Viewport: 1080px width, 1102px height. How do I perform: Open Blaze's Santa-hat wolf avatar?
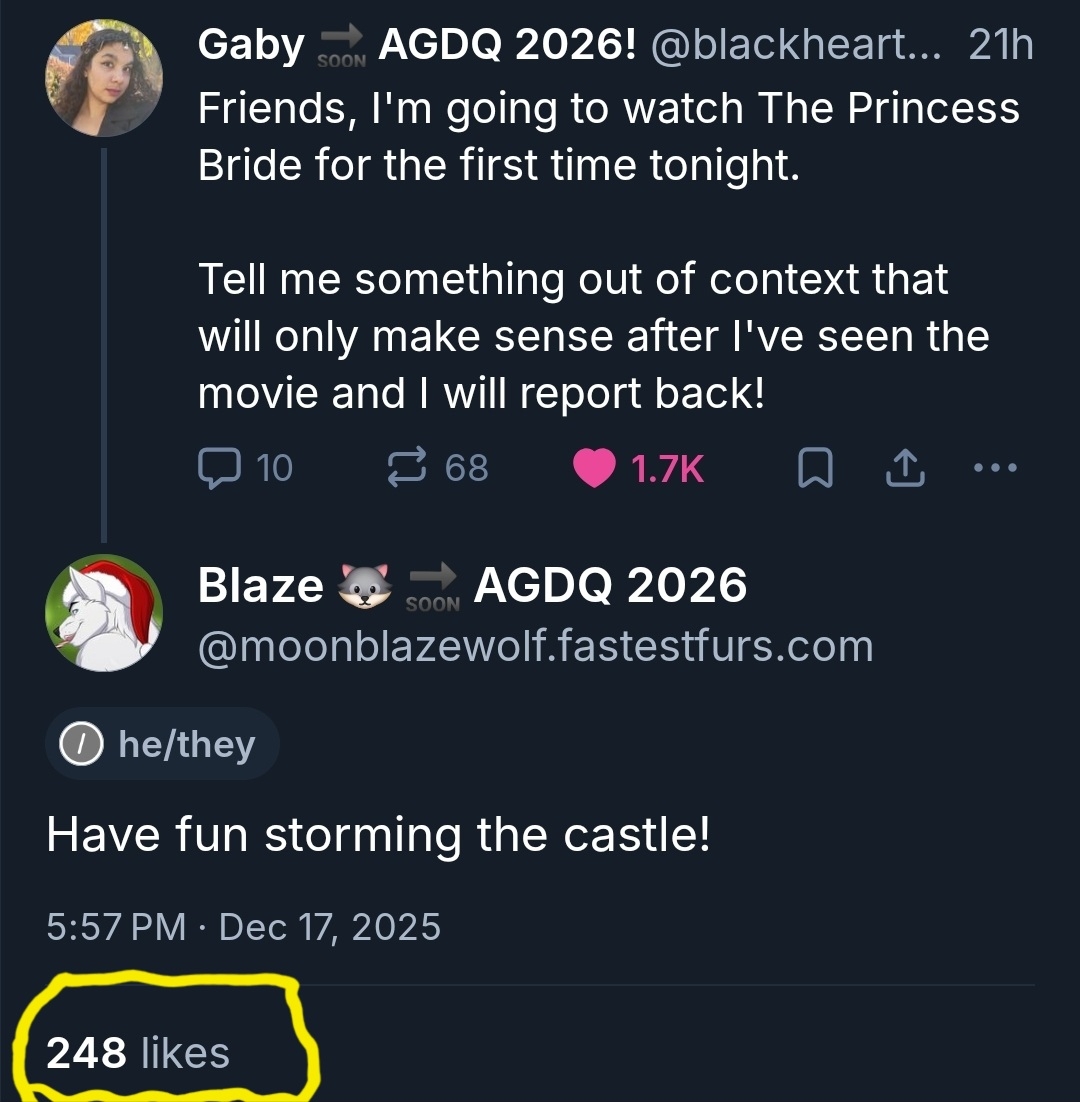click(104, 612)
